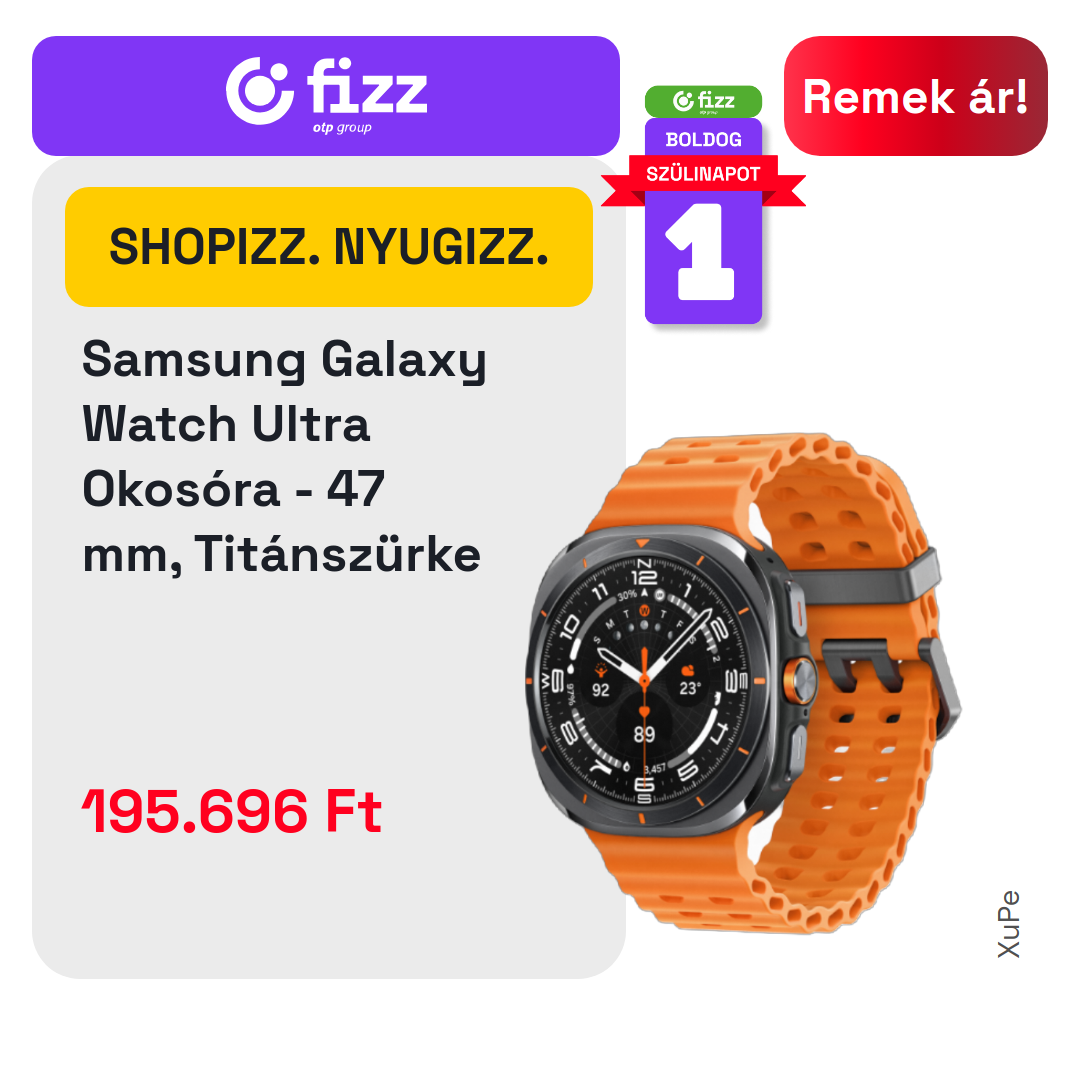Open the Samsung Galaxy Watch Ultra title
Image resolution: width=1080 pixels, height=1080 pixels.
pos(284,457)
